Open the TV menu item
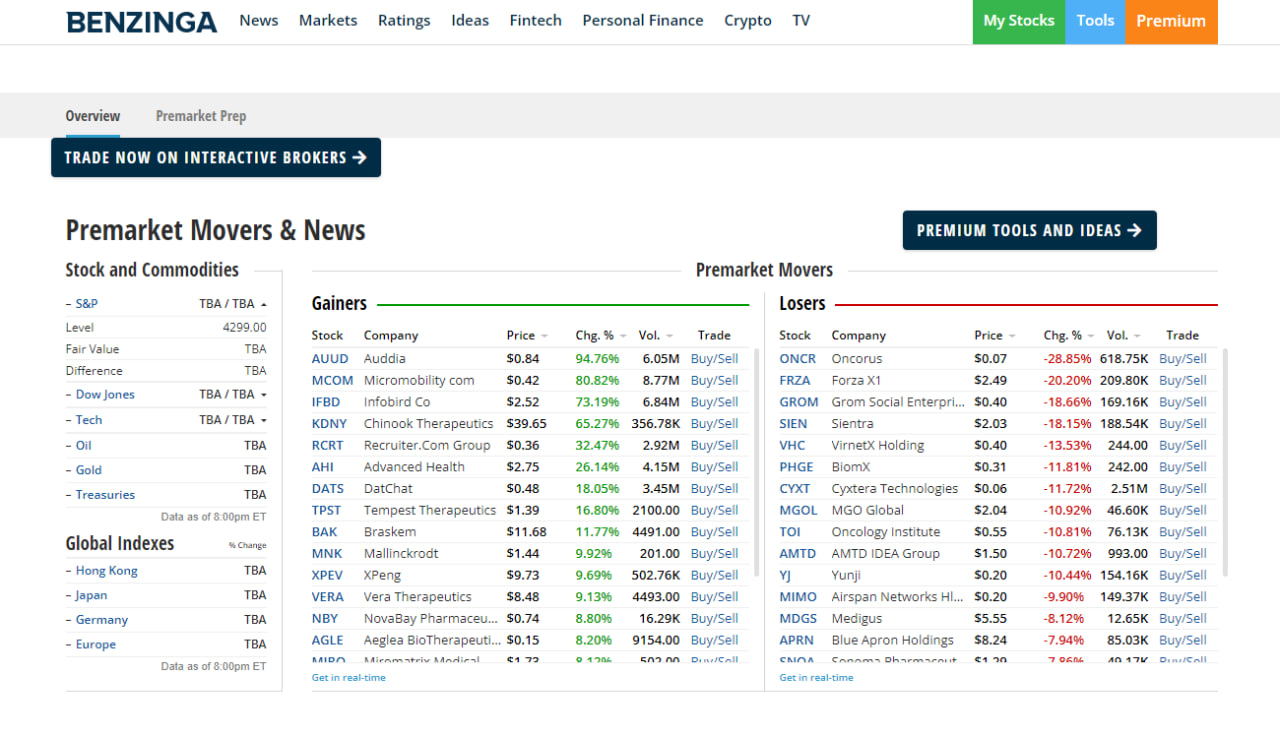Viewport: 1280px width, 735px height. 801,20
